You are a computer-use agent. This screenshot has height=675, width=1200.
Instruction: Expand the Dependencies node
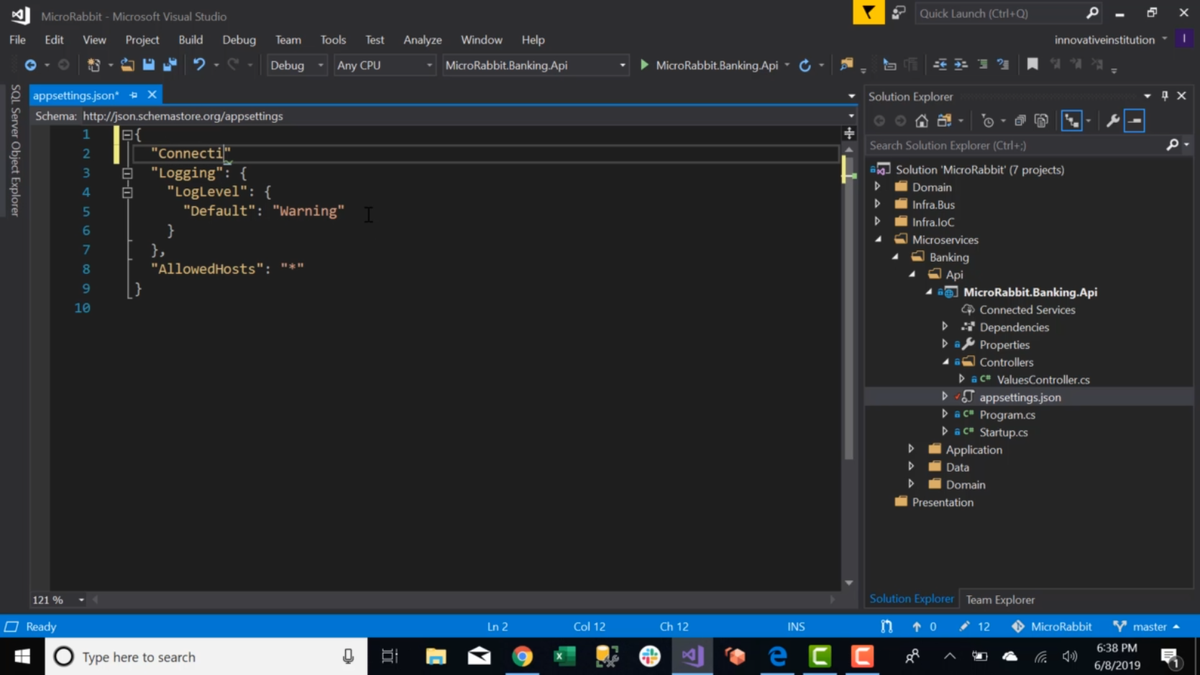coord(945,327)
